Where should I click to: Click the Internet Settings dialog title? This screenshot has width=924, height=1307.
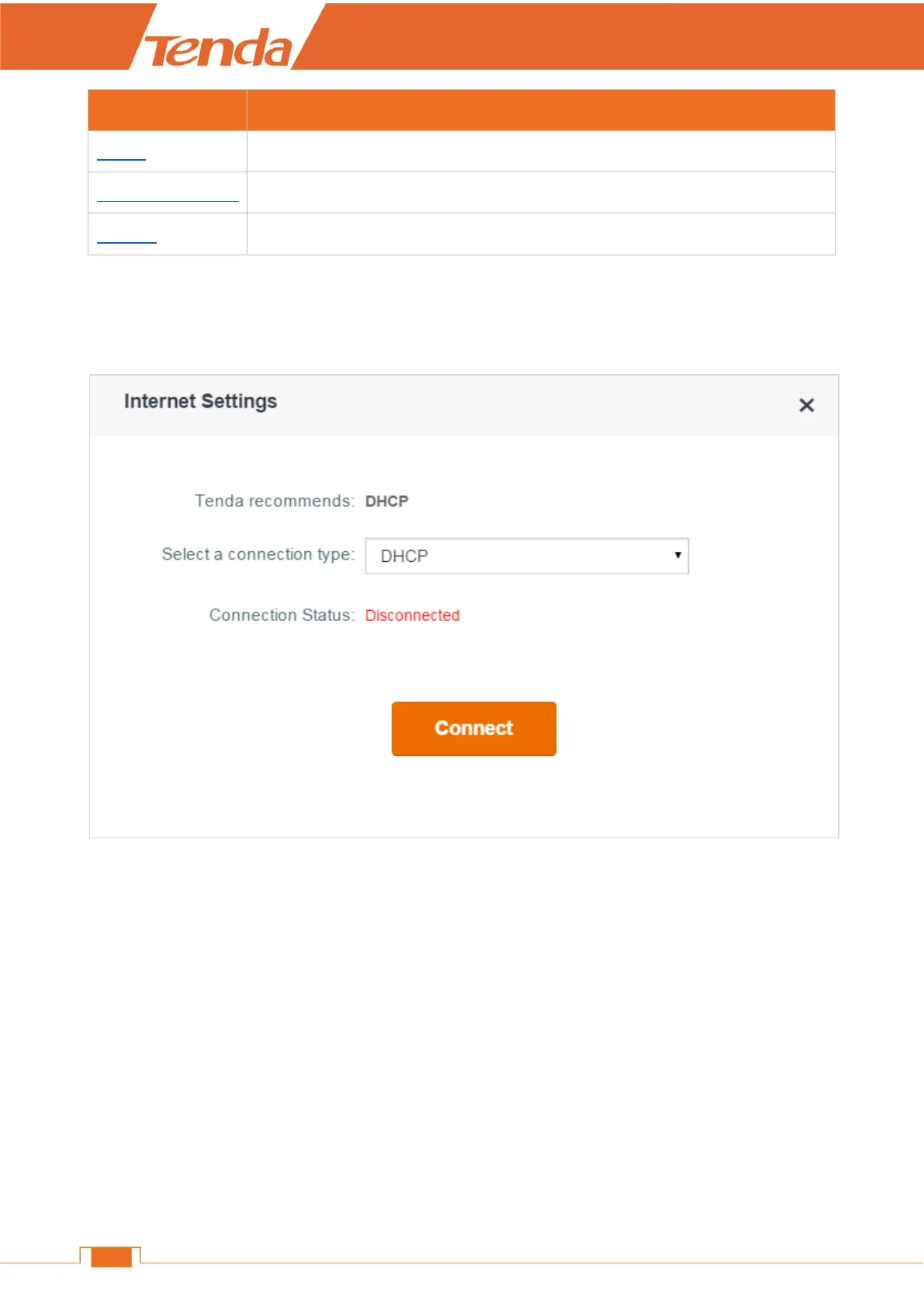pos(200,401)
